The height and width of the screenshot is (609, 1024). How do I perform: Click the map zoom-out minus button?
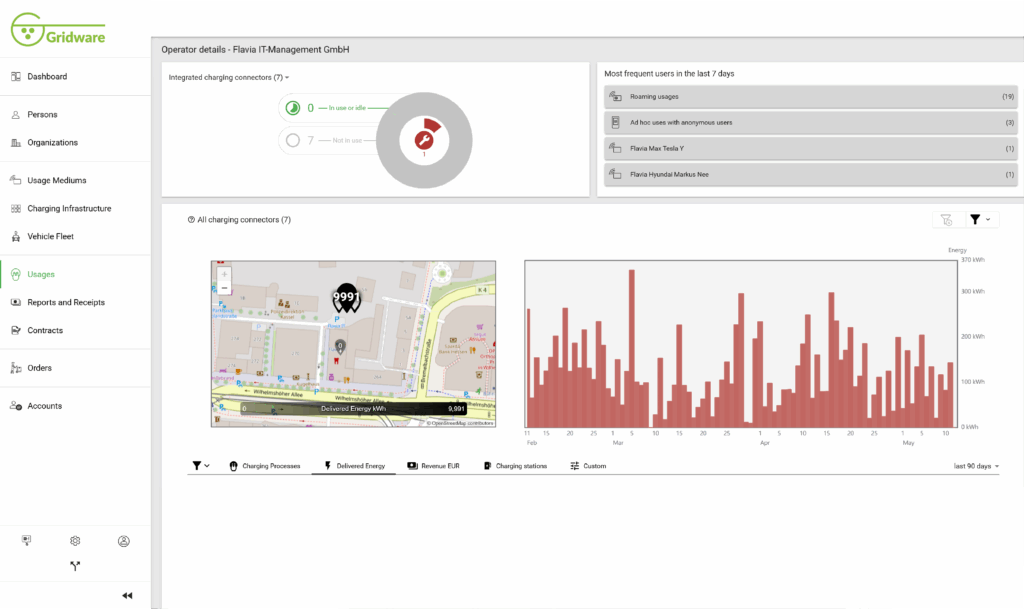tap(224, 288)
